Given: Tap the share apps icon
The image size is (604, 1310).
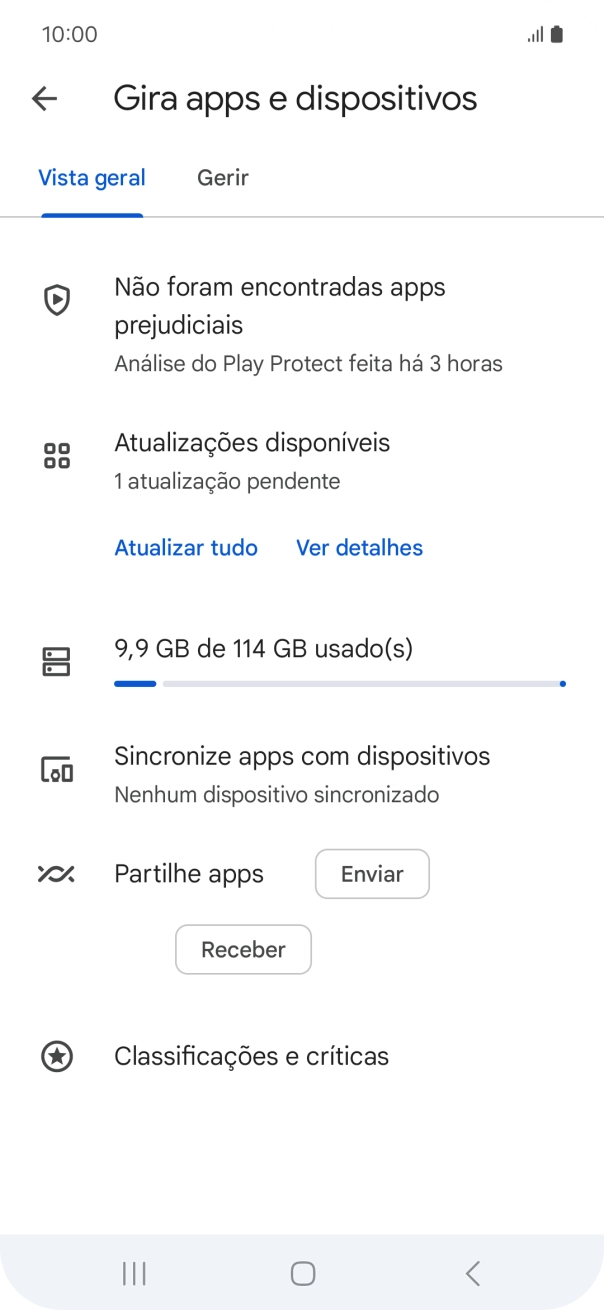Looking at the screenshot, I should pos(57,874).
